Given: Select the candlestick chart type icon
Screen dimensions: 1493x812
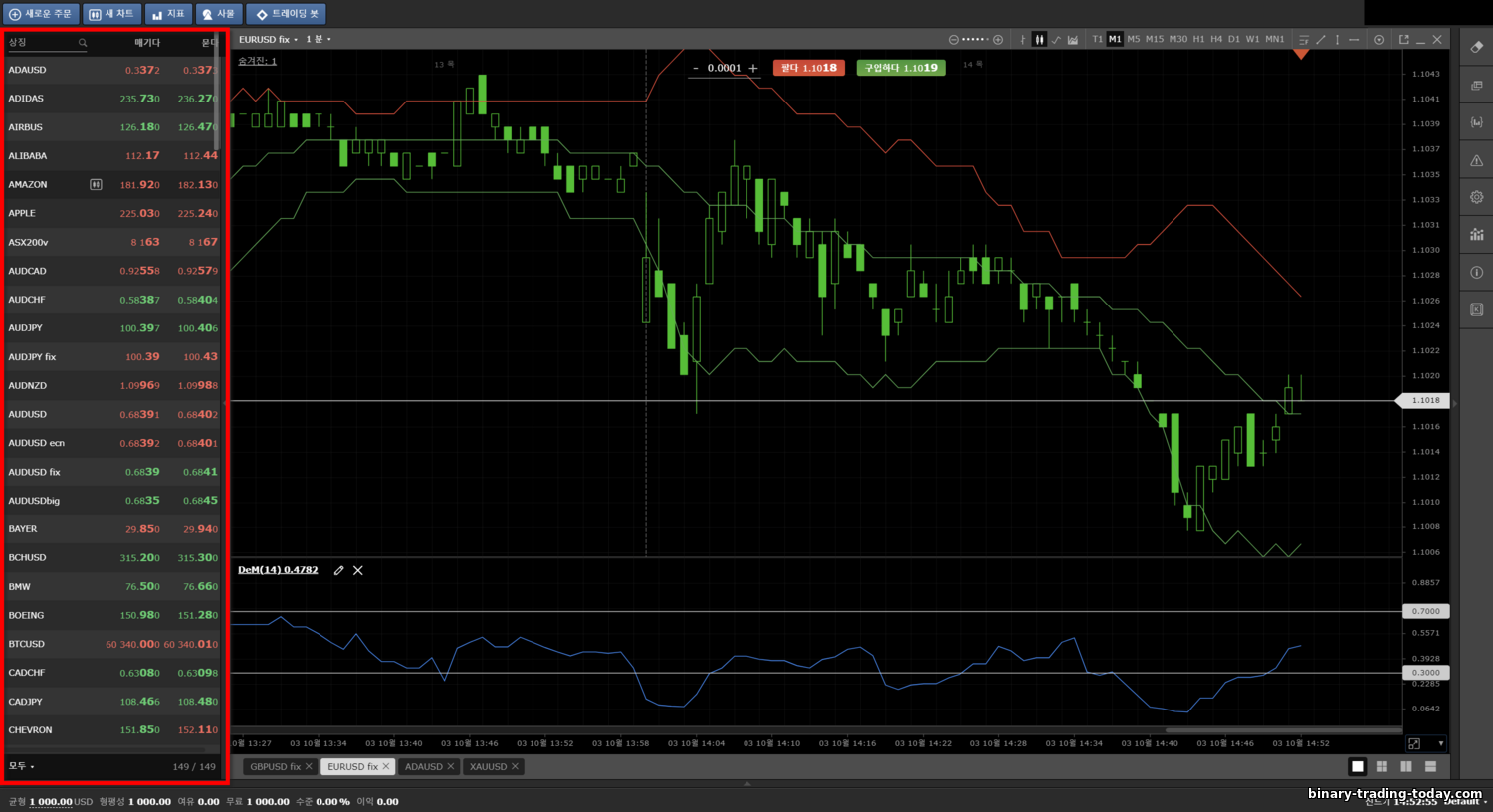Looking at the screenshot, I should click(x=1039, y=39).
